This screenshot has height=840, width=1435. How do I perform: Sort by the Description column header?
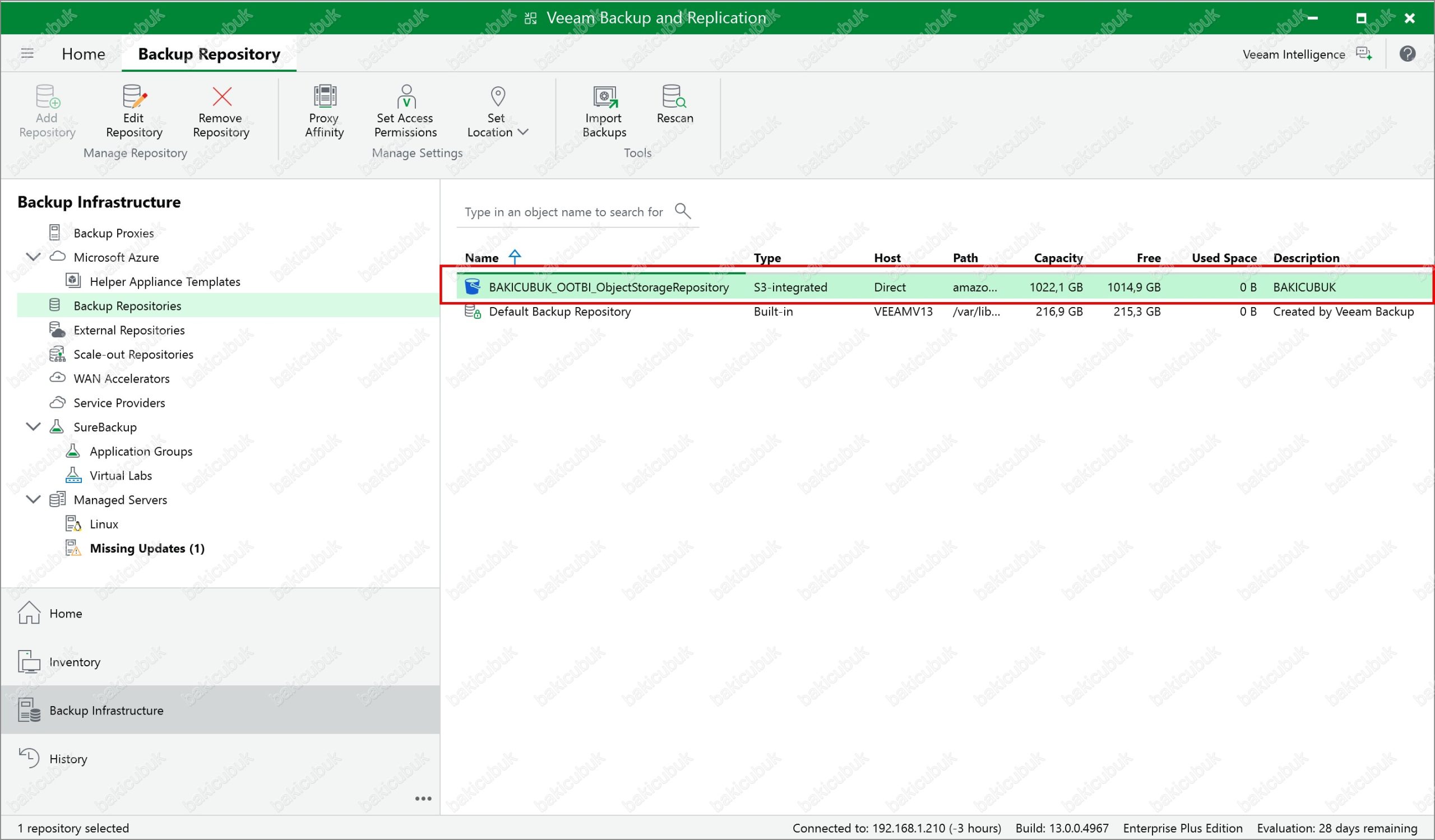(x=1306, y=258)
